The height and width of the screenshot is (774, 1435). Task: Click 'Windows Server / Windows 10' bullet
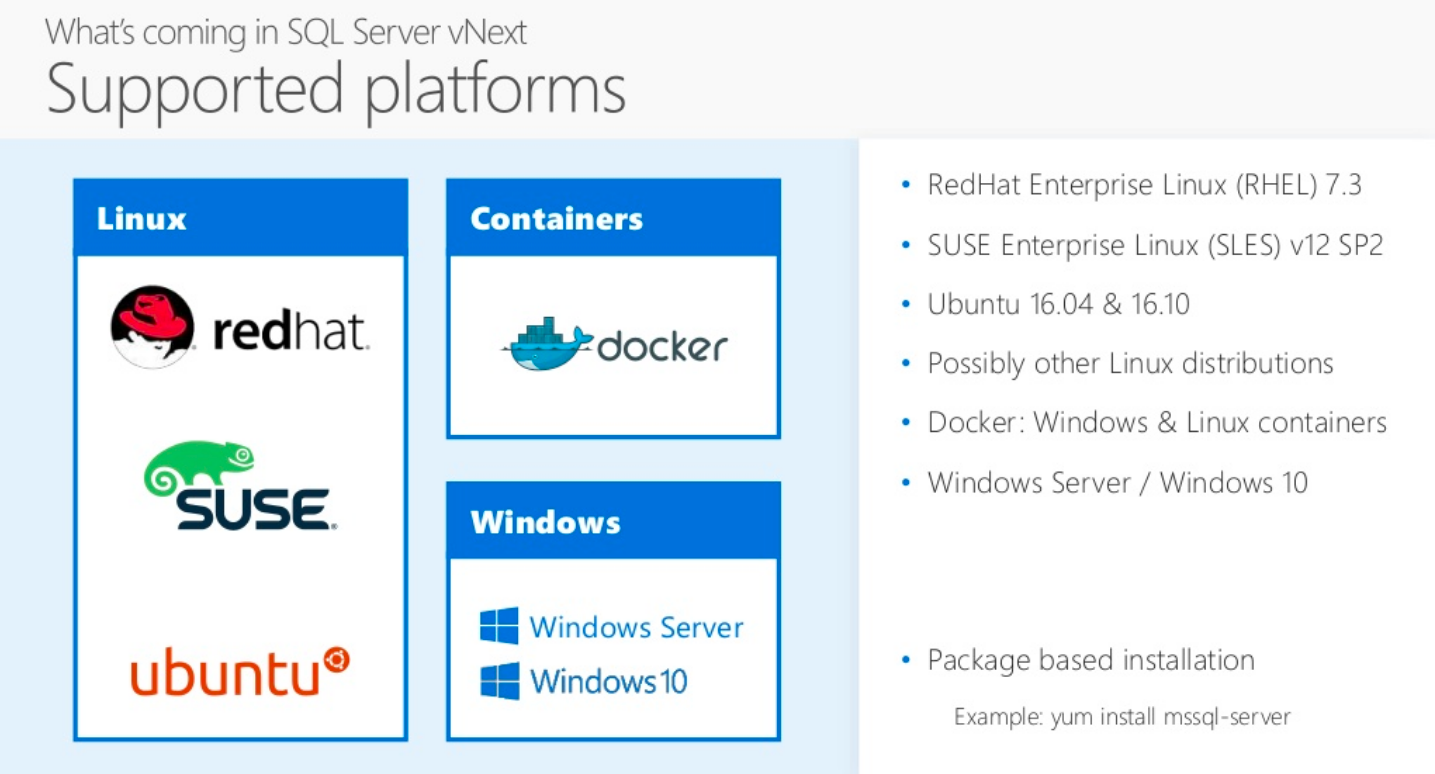pyautogui.click(x=1117, y=482)
